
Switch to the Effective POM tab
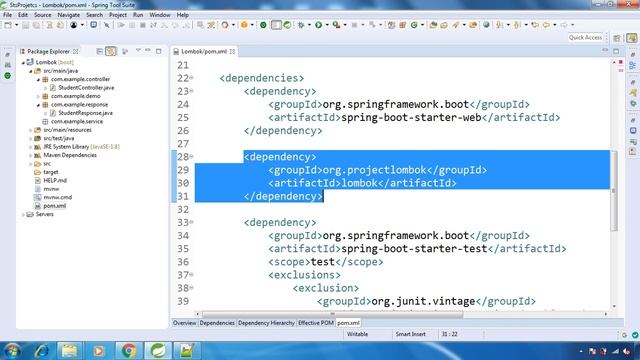[316, 323]
